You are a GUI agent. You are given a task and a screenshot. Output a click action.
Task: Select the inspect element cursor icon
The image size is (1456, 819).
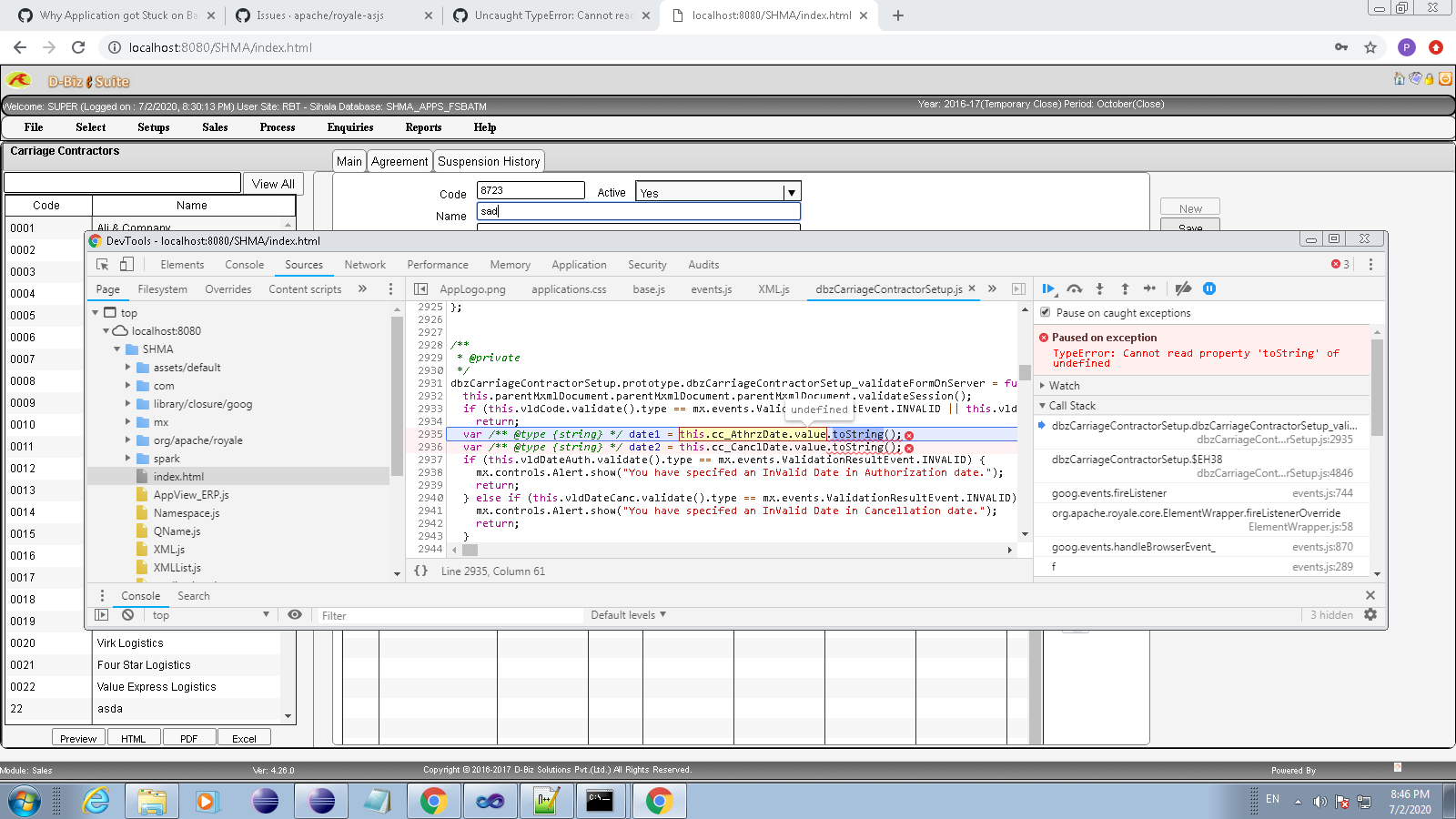pyautogui.click(x=102, y=264)
